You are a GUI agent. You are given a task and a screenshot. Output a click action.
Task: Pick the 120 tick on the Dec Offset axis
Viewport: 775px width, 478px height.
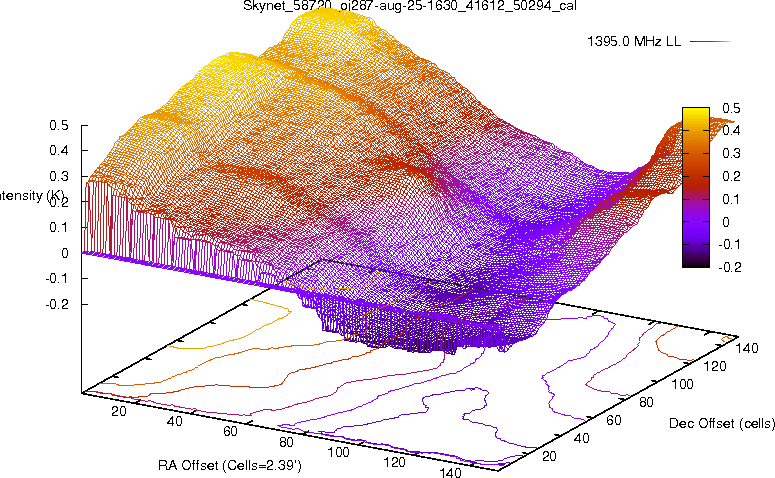click(715, 366)
